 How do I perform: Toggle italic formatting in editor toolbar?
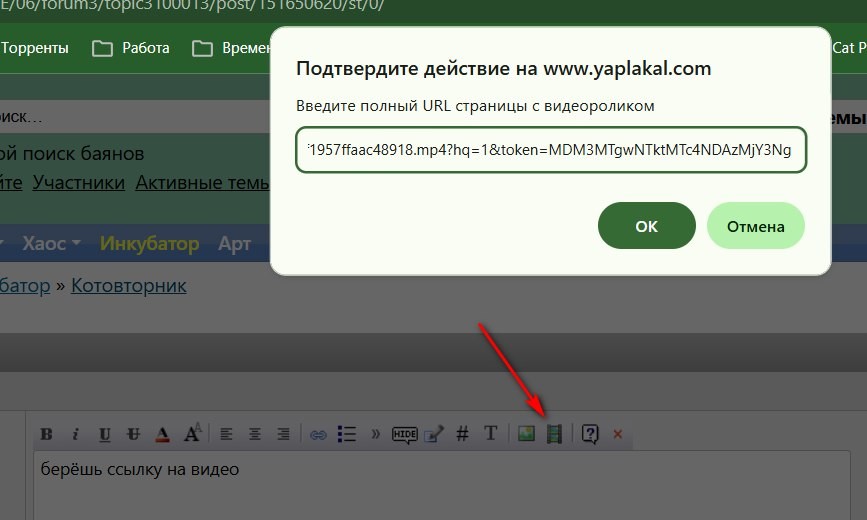[75, 434]
